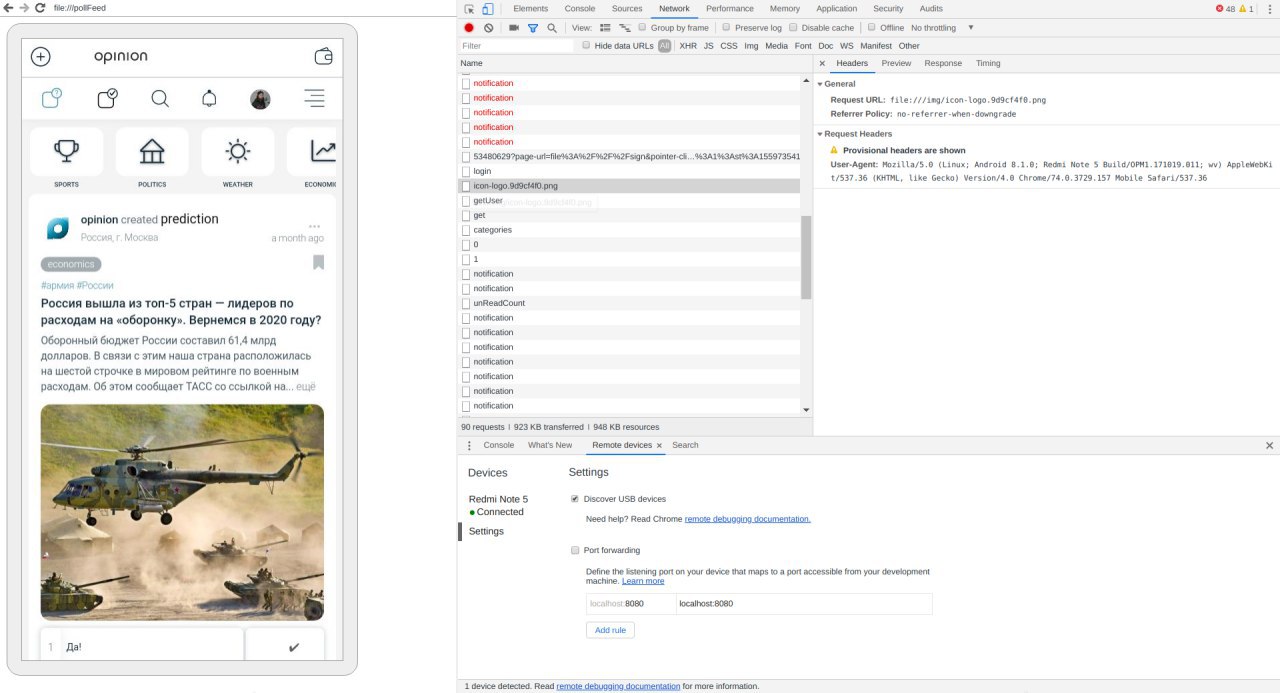Select Redmi Note 5 device
This screenshot has width=1280, height=693.
498,499
